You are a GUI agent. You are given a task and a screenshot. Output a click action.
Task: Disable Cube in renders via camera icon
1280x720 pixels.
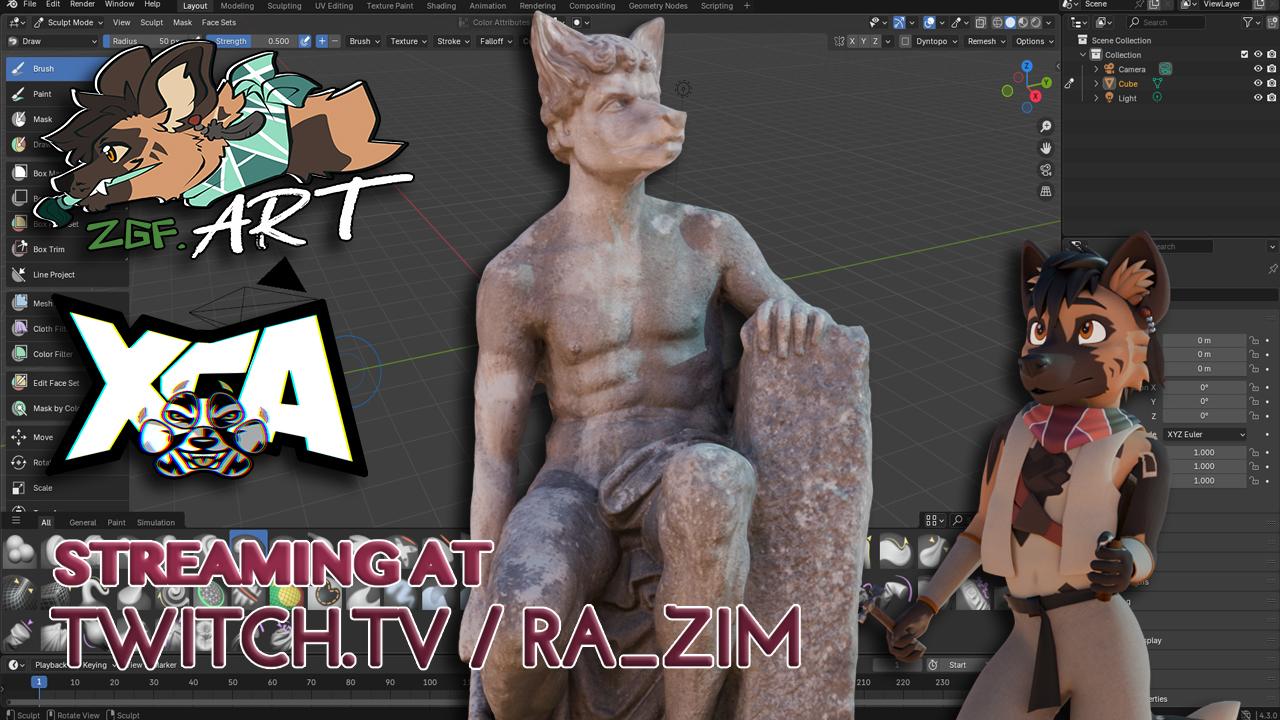(x=1271, y=84)
